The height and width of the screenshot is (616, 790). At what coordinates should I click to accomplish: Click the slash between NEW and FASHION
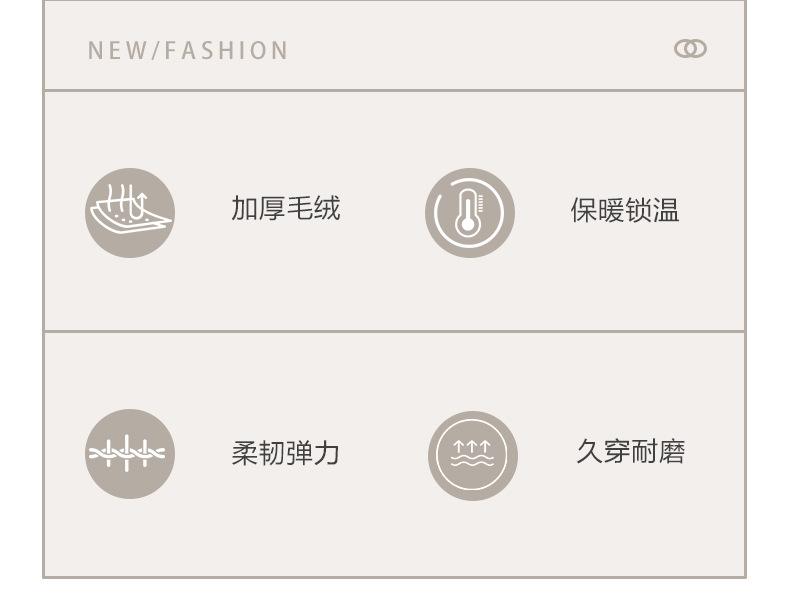pyautogui.click(x=155, y=50)
